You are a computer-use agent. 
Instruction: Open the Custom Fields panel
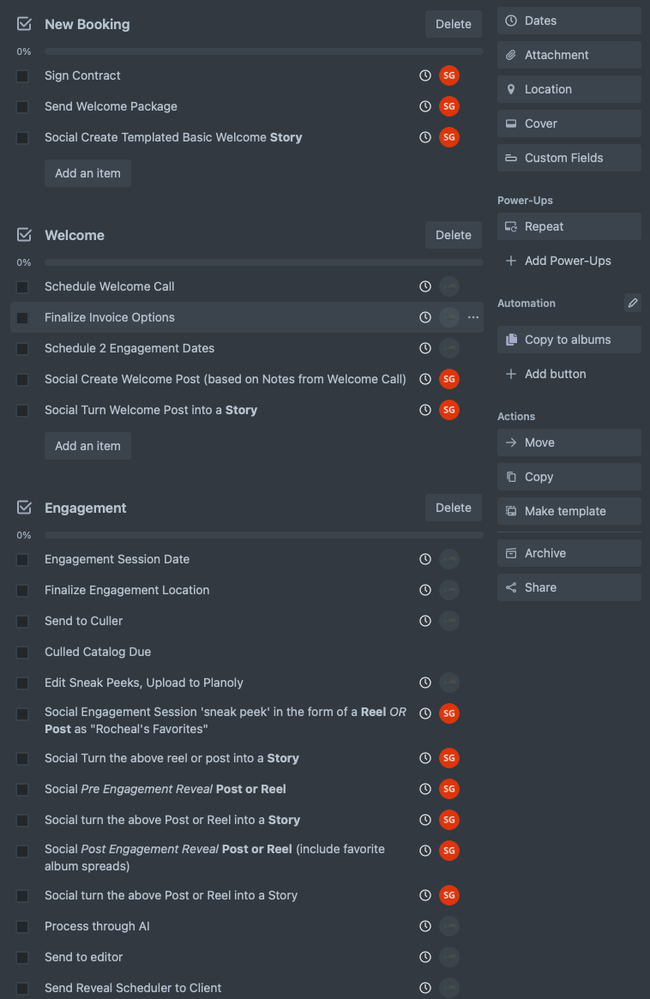[569, 158]
